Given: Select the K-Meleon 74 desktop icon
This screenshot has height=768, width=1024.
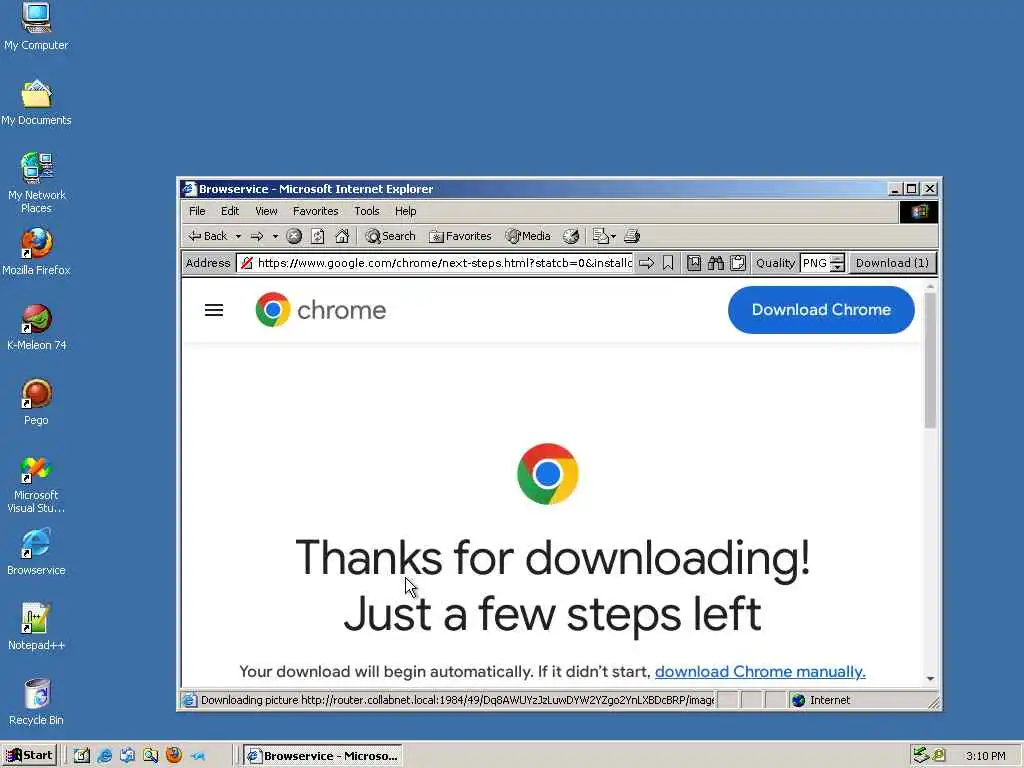Looking at the screenshot, I should pyautogui.click(x=36, y=327).
